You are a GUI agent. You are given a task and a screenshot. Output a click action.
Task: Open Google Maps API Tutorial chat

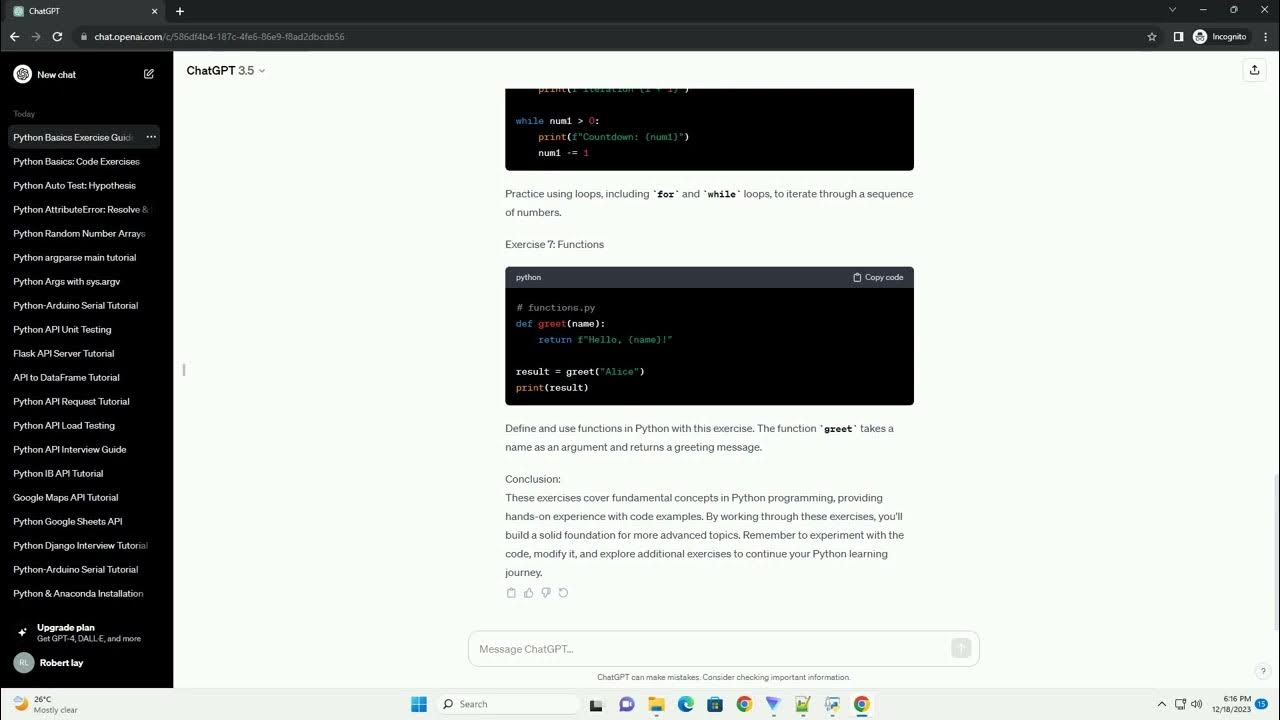(84, 497)
